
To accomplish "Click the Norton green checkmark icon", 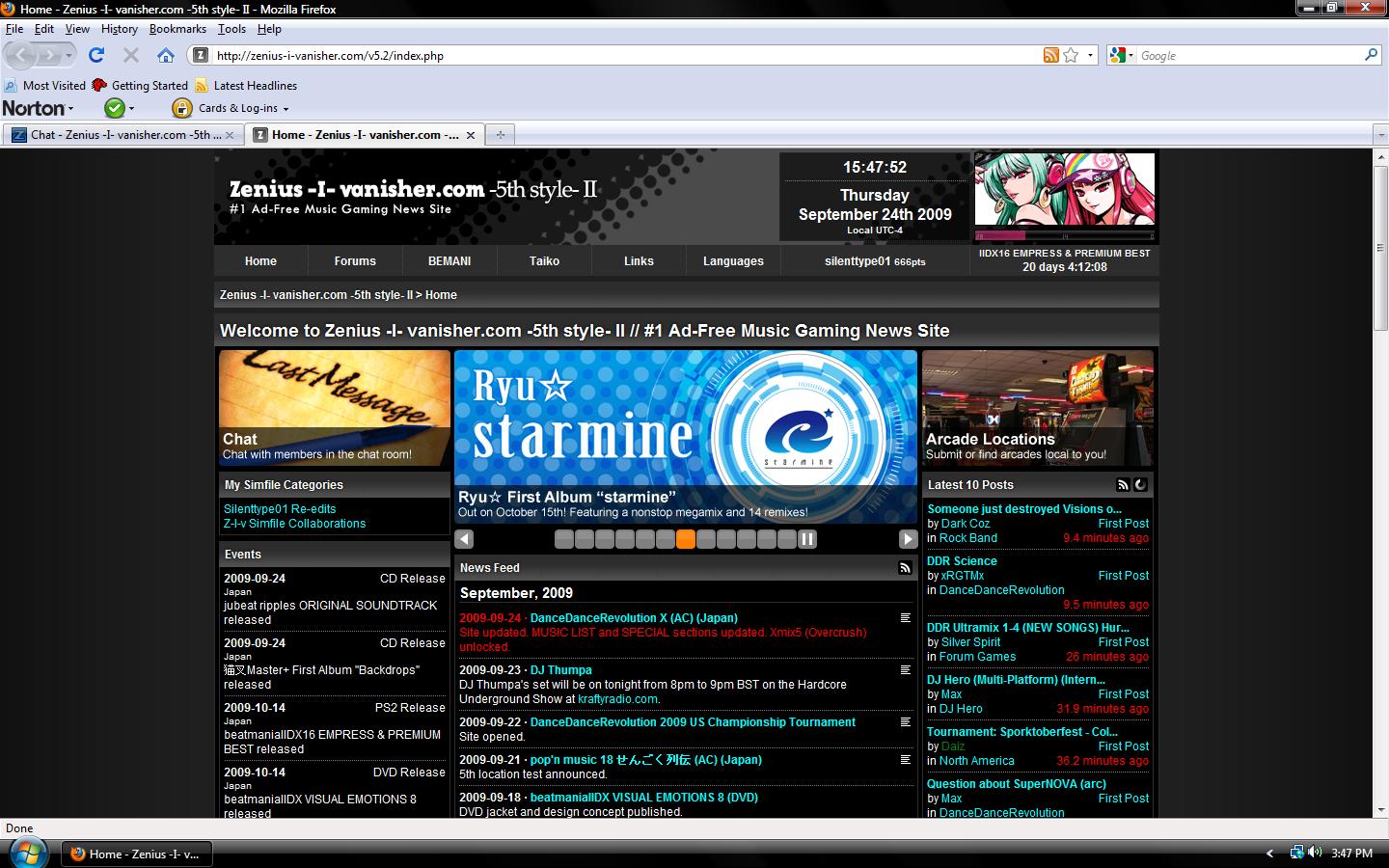I will pos(115,108).
